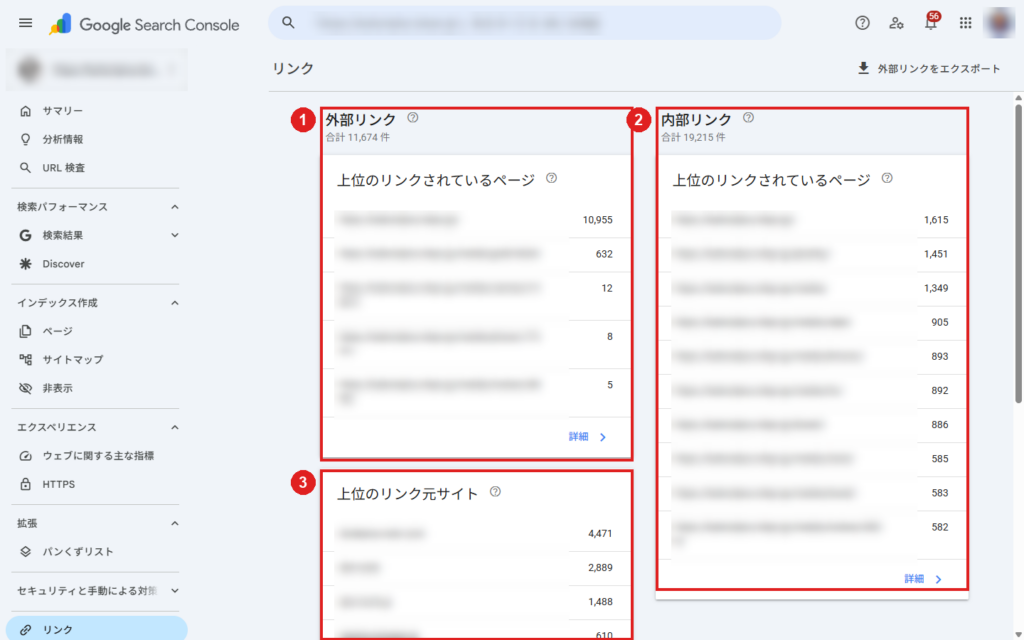Click the external row with 632 links
The width and height of the screenshot is (1024, 640).
pos(476,254)
